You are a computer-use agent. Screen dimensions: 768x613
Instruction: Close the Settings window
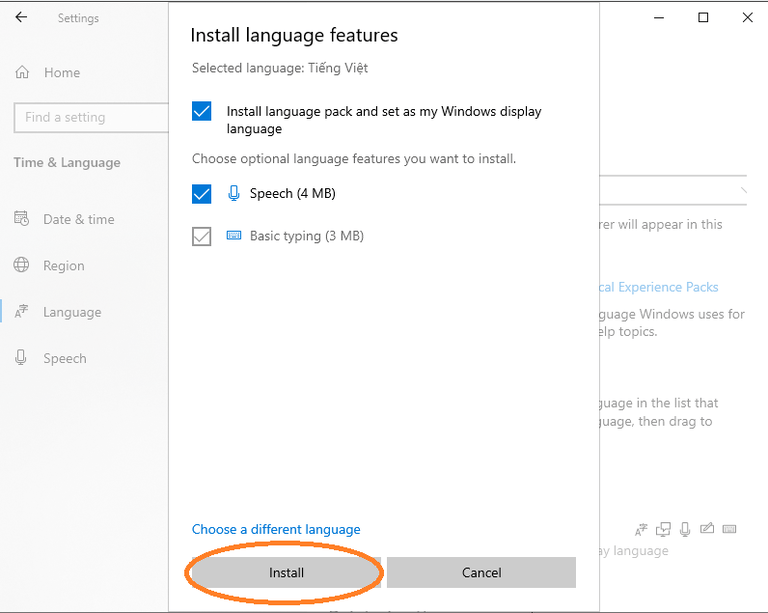tap(747, 18)
